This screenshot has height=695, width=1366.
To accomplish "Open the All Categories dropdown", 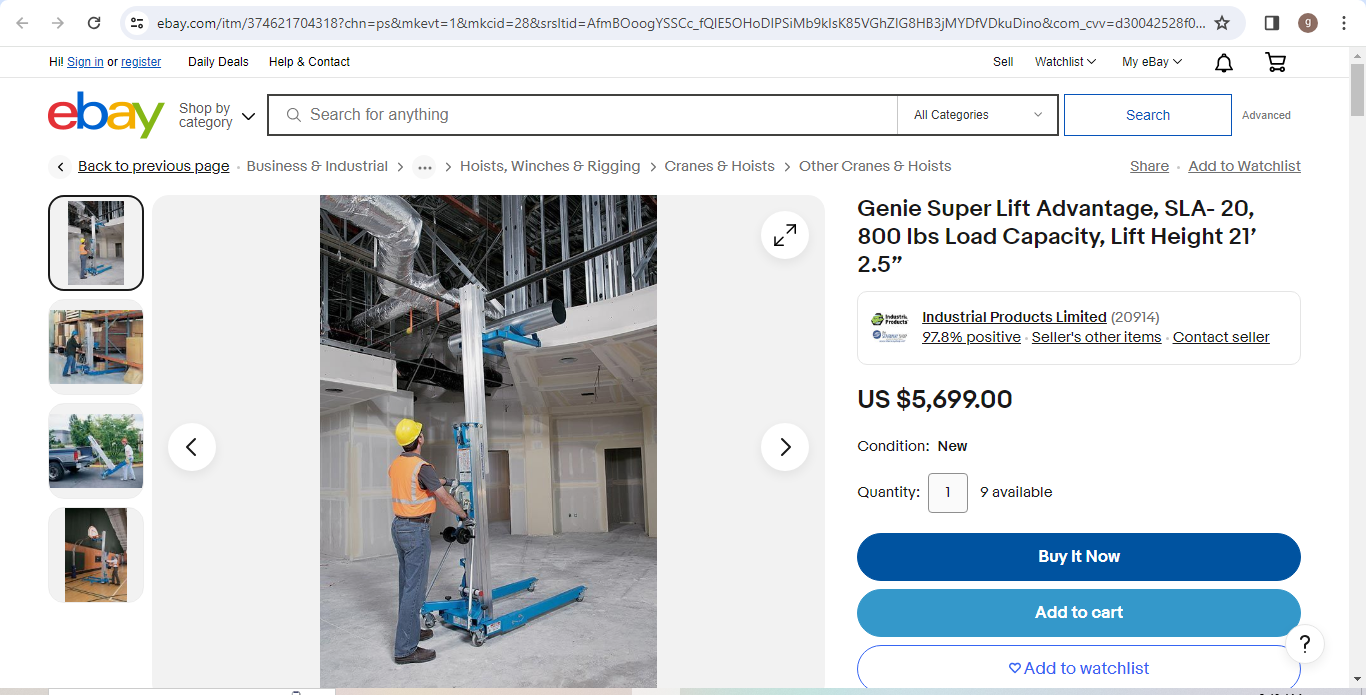I will 977,115.
